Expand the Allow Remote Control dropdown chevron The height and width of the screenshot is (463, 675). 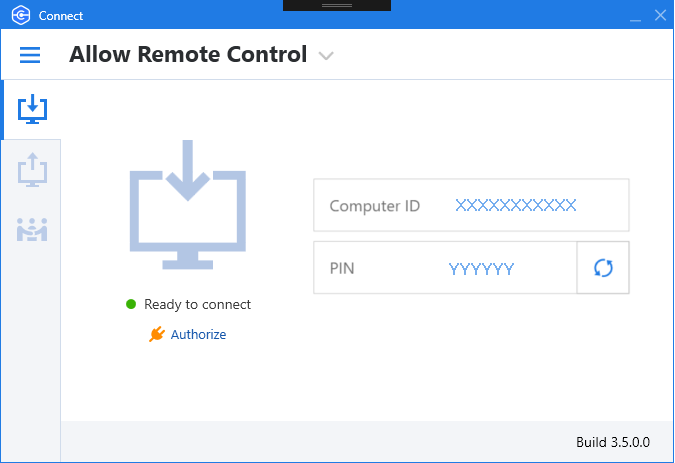click(x=326, y=56)
